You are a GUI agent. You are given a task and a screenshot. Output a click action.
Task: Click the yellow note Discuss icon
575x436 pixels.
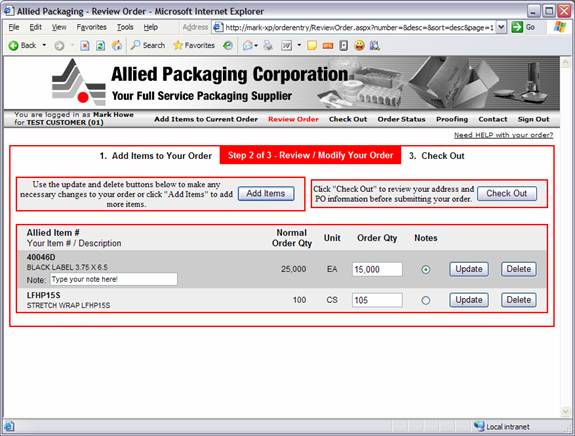click(x=312, y=45)
